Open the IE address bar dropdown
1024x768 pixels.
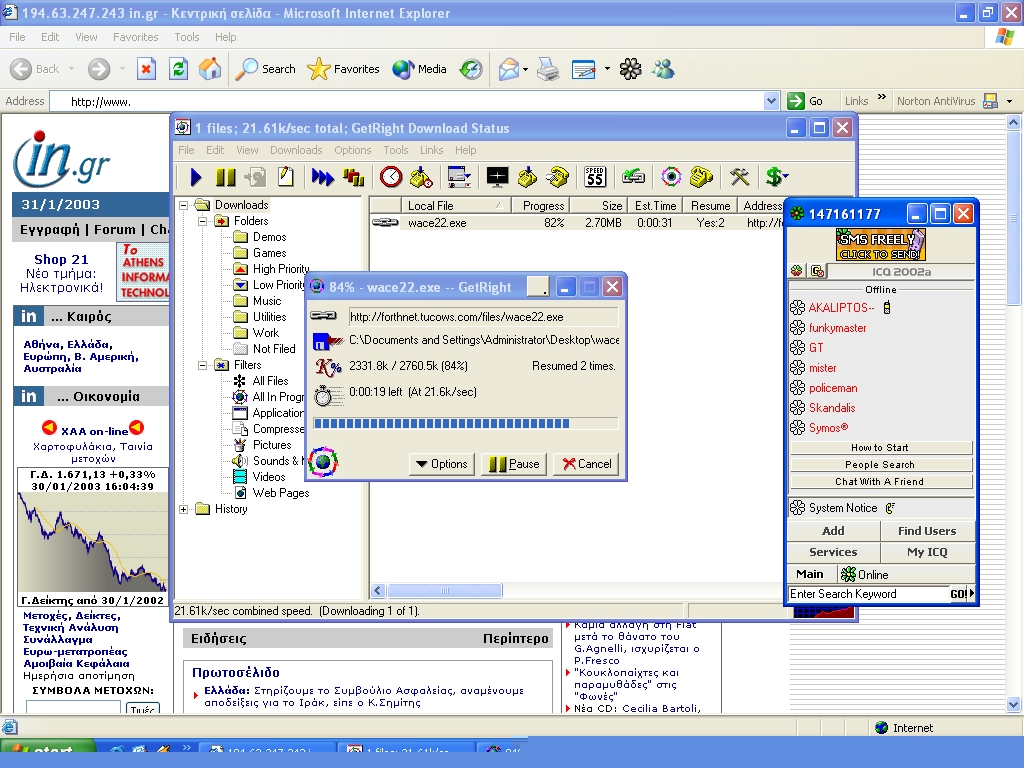771,101
